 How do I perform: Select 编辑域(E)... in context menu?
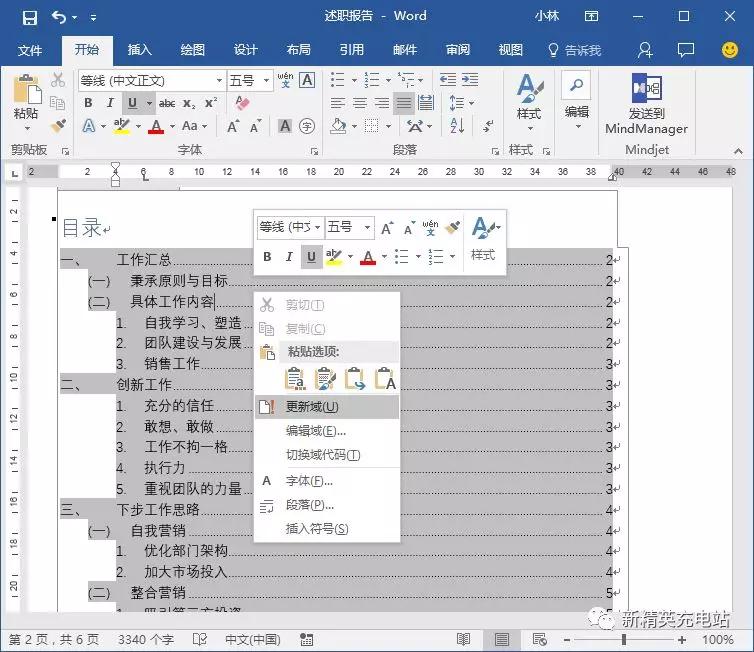pyautogui.click(x=327, y=431)
